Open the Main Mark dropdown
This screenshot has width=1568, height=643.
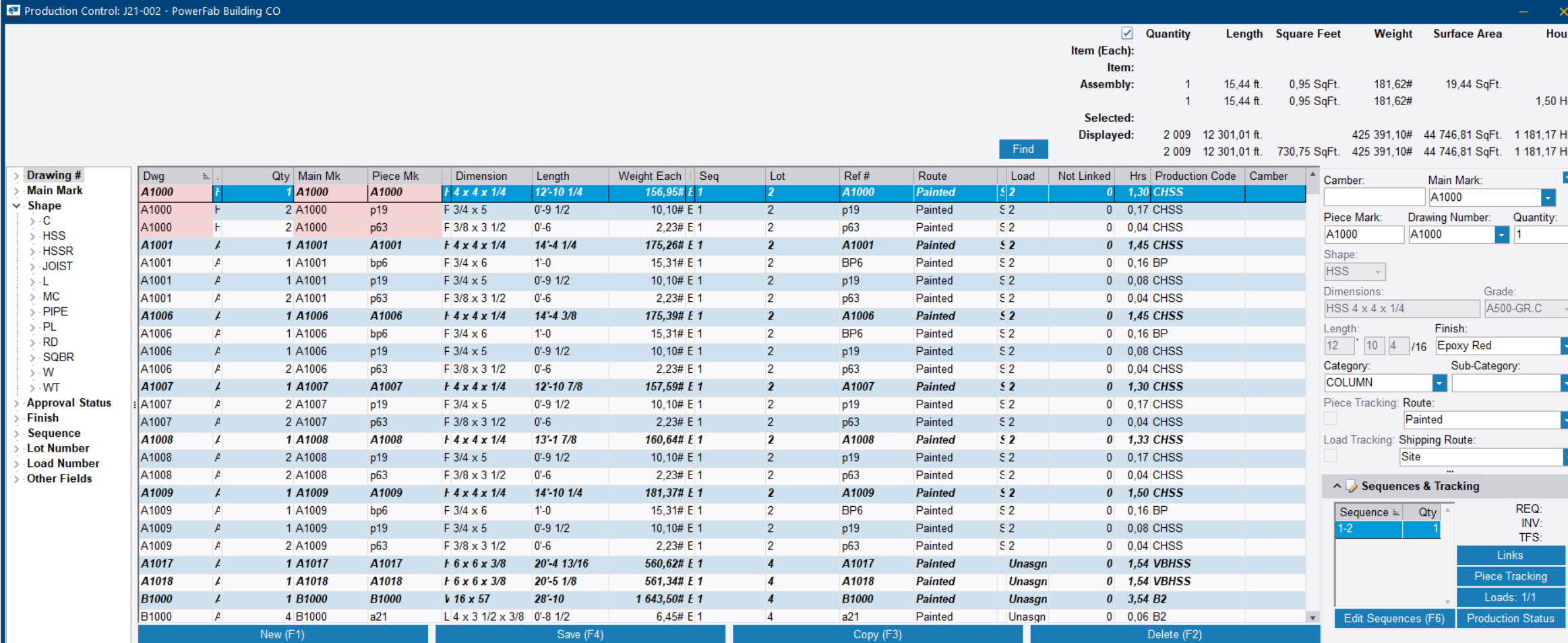[x=1548, y=197]
